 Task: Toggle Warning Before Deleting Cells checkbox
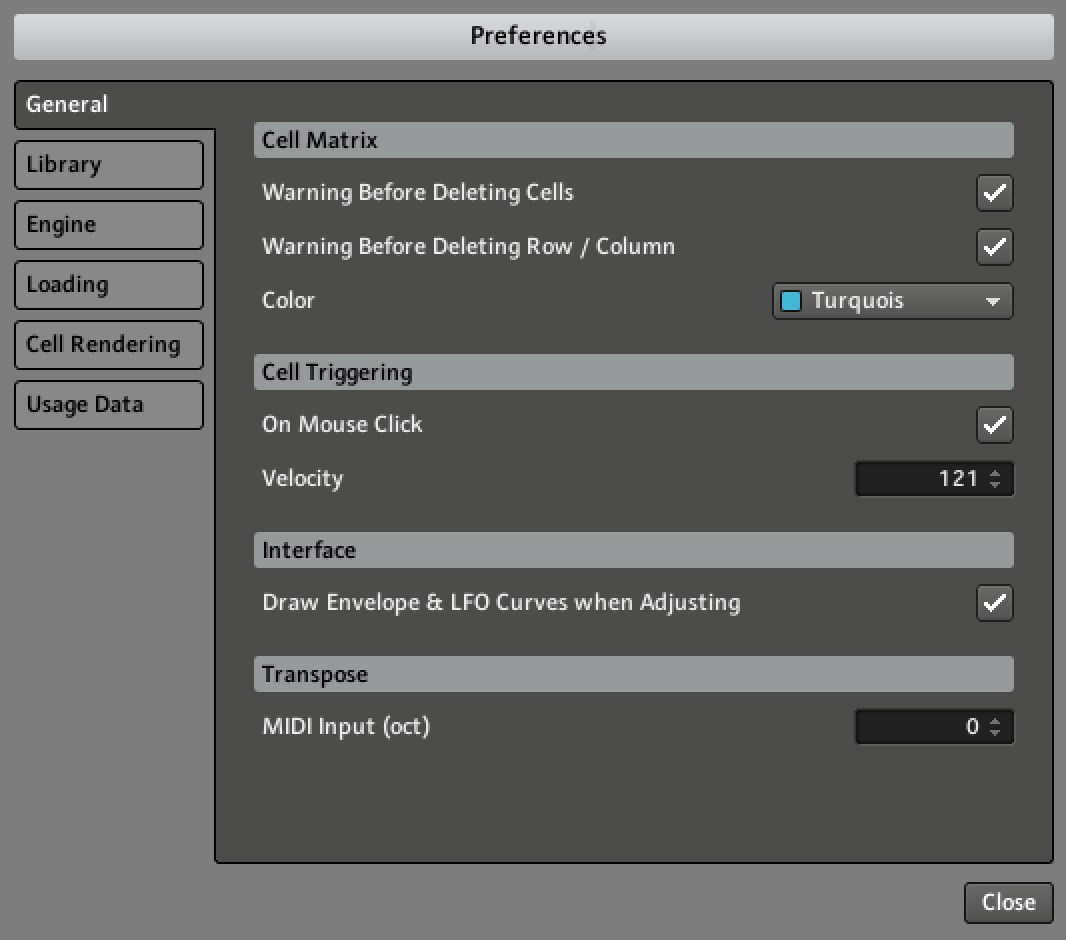pyautogui.click(x=994, y=193)
